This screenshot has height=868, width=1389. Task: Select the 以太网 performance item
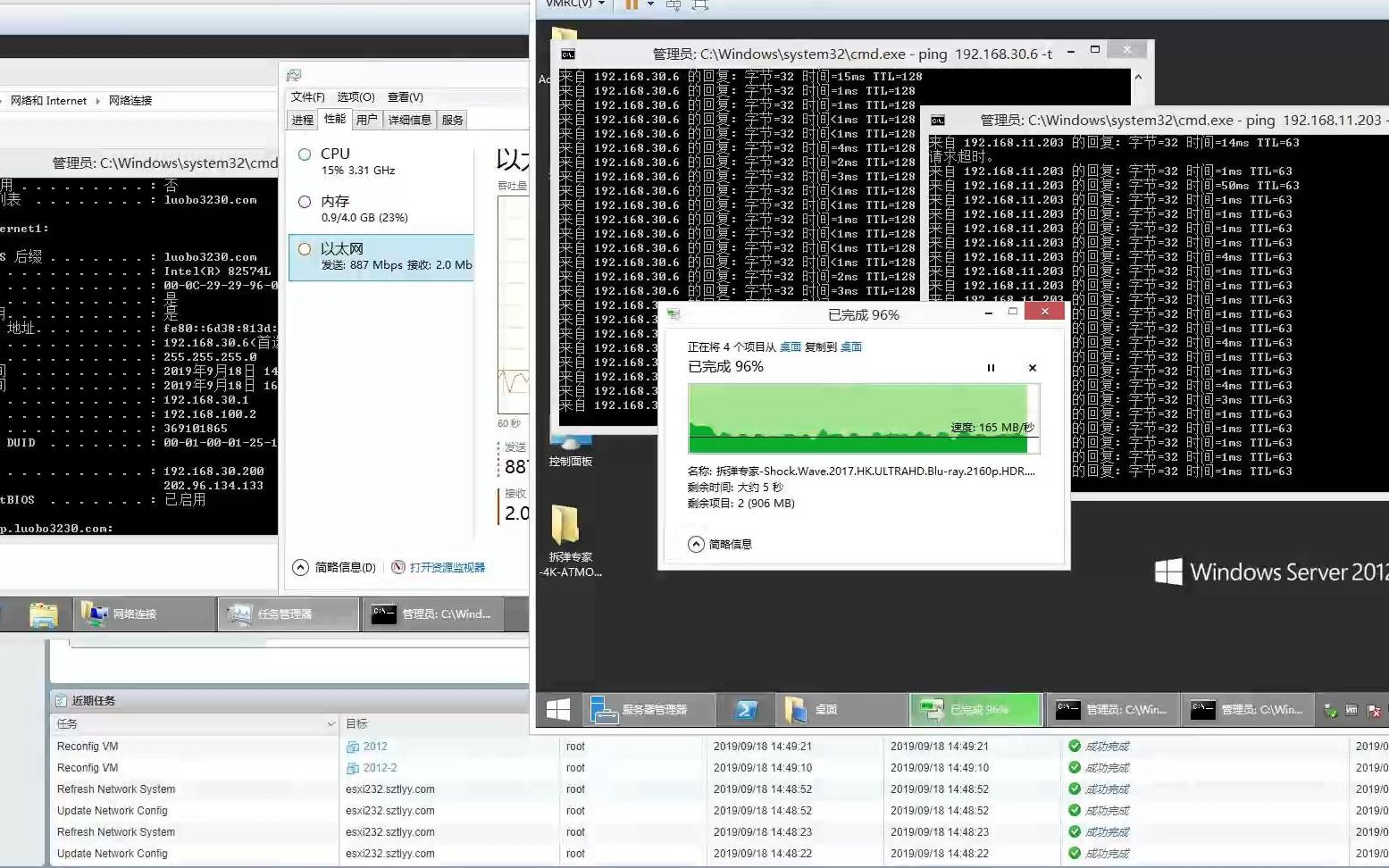point(381,257)
